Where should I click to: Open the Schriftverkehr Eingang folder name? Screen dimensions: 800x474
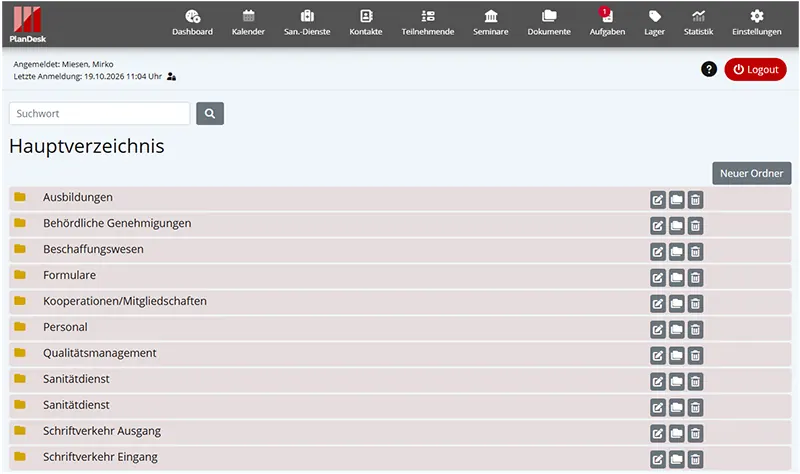tap(100, 457)
